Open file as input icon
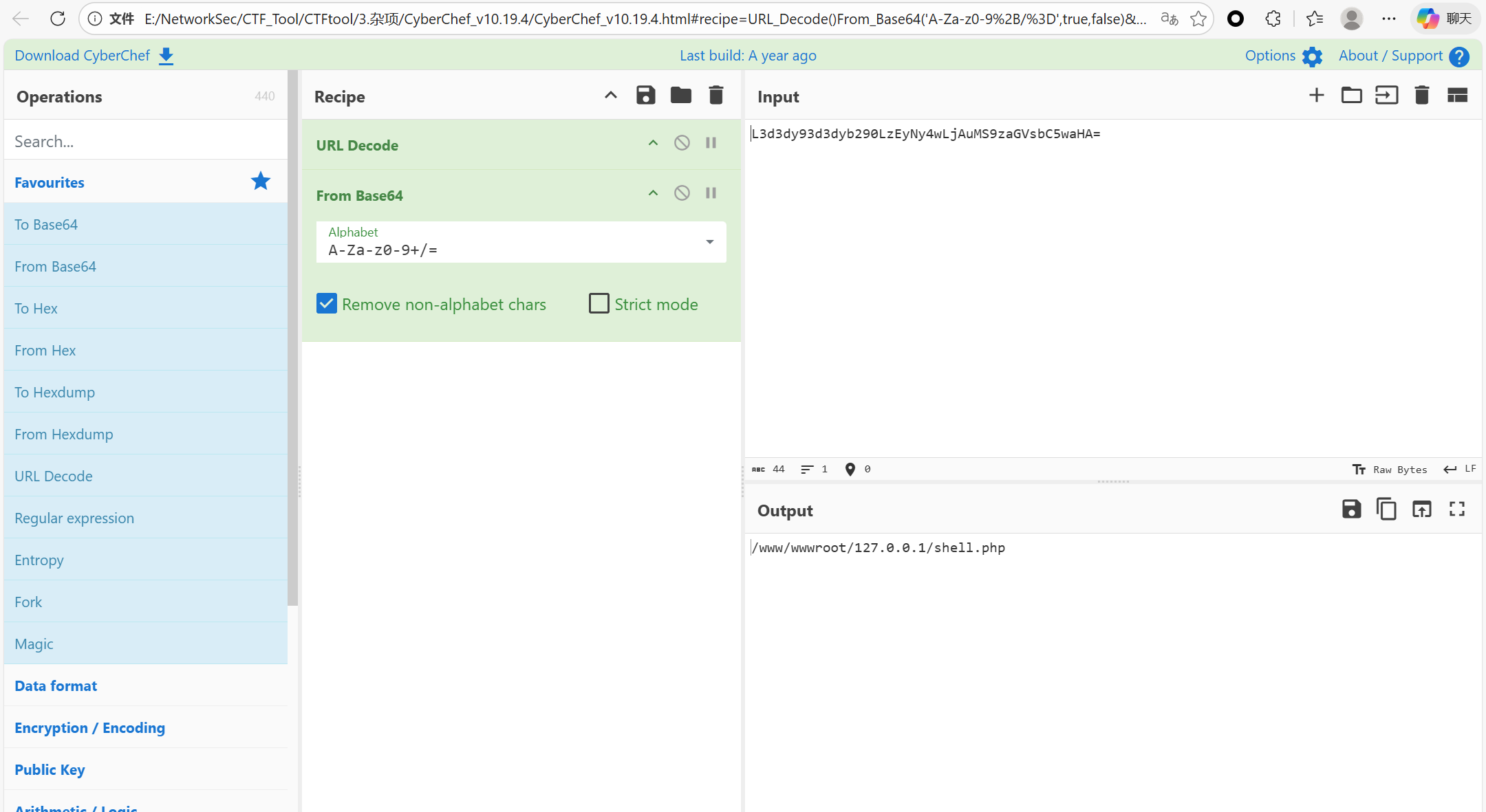 1386,96
